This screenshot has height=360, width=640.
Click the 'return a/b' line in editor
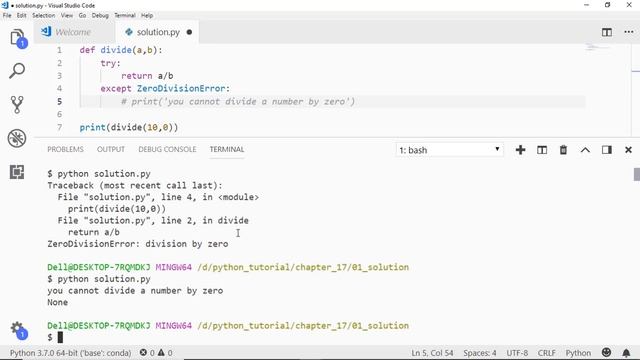coord(147,76)
